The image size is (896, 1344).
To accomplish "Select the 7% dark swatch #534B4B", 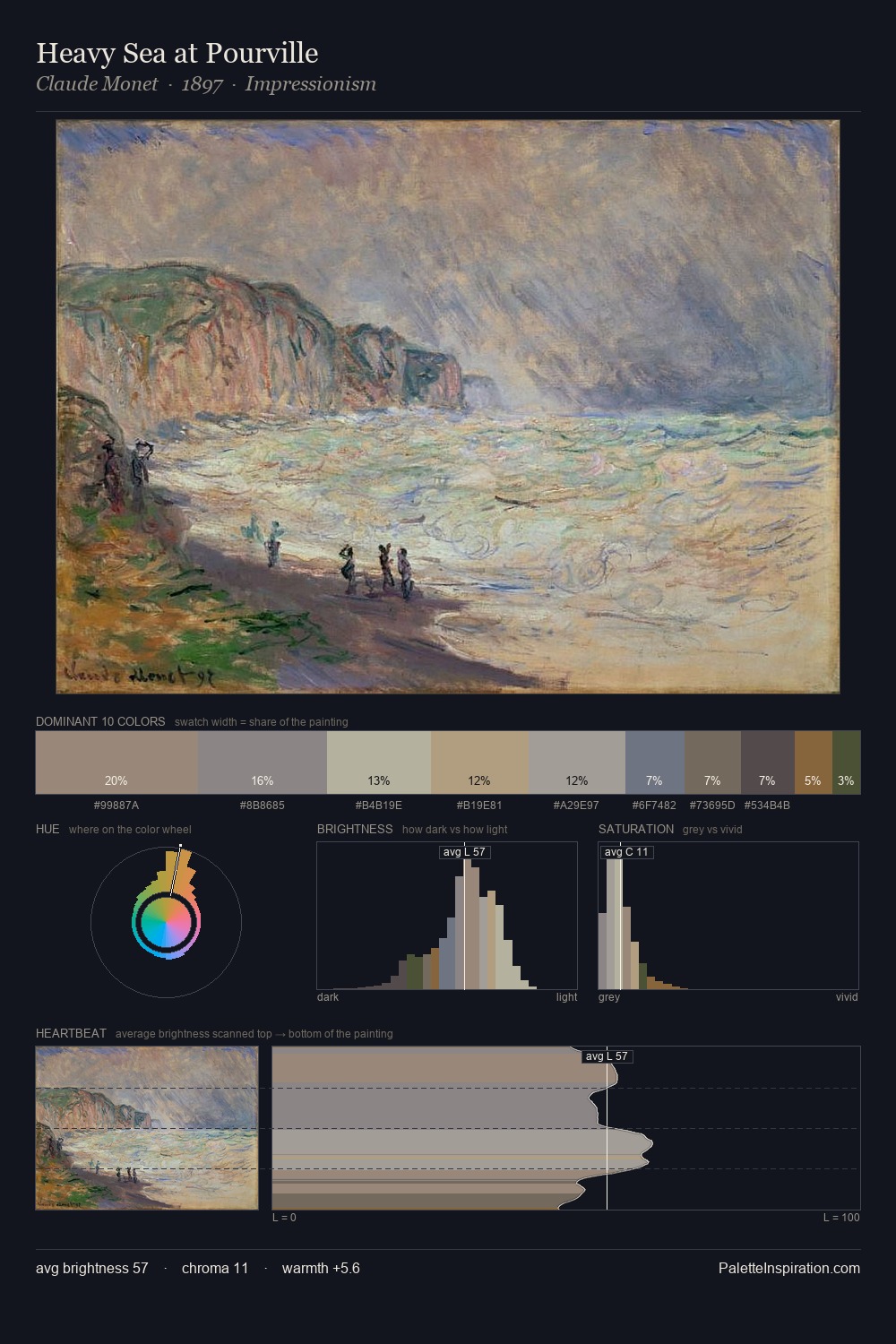I will click(x=768, y=762).
